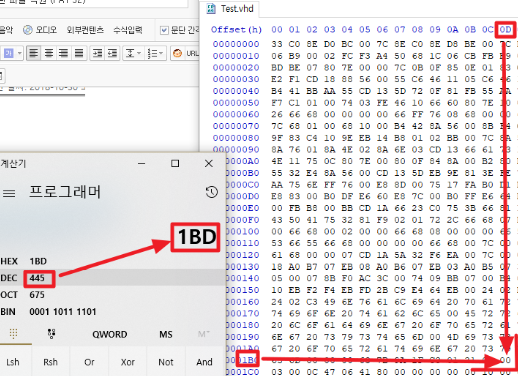Screen dimensions: 518x376
Task: Cycle the QWORD data size selector
Action: click(110, 334)
